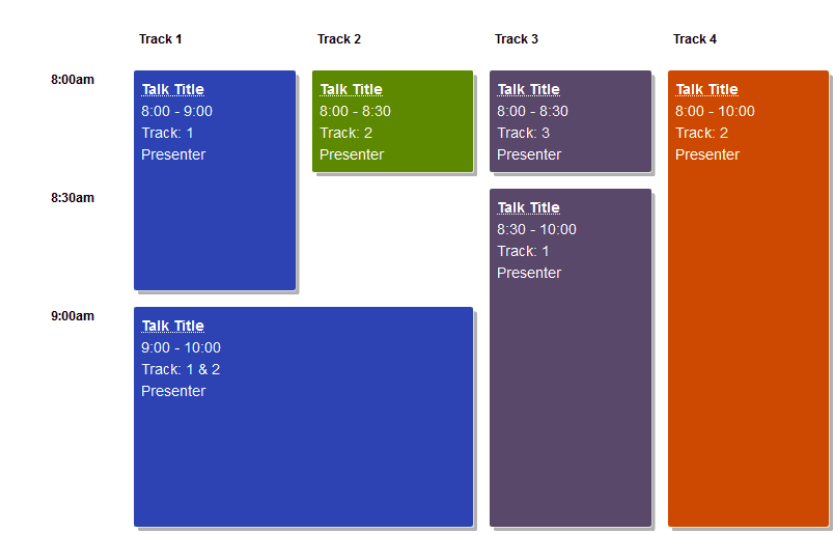Click the 8:30am time label
The image size is (840, 535).
pos(73,198)
